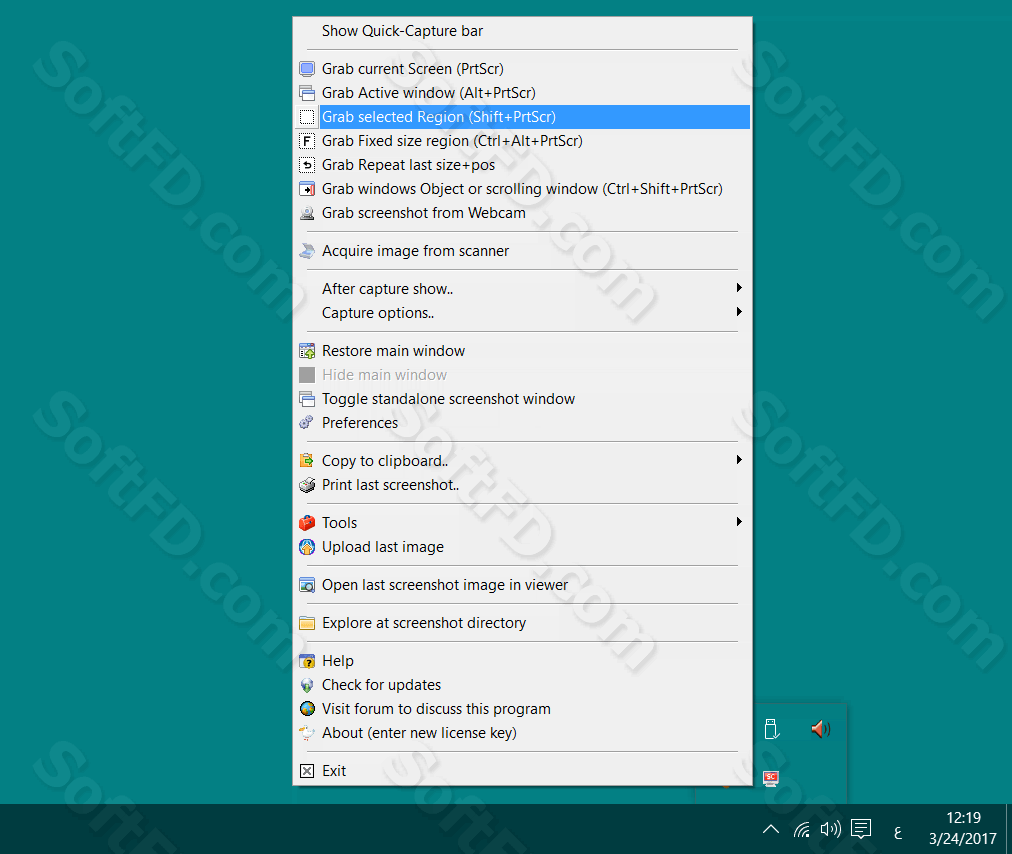The image size is (1012, 854).
Task: Select Upload last image
Action: tap(522, 547)
